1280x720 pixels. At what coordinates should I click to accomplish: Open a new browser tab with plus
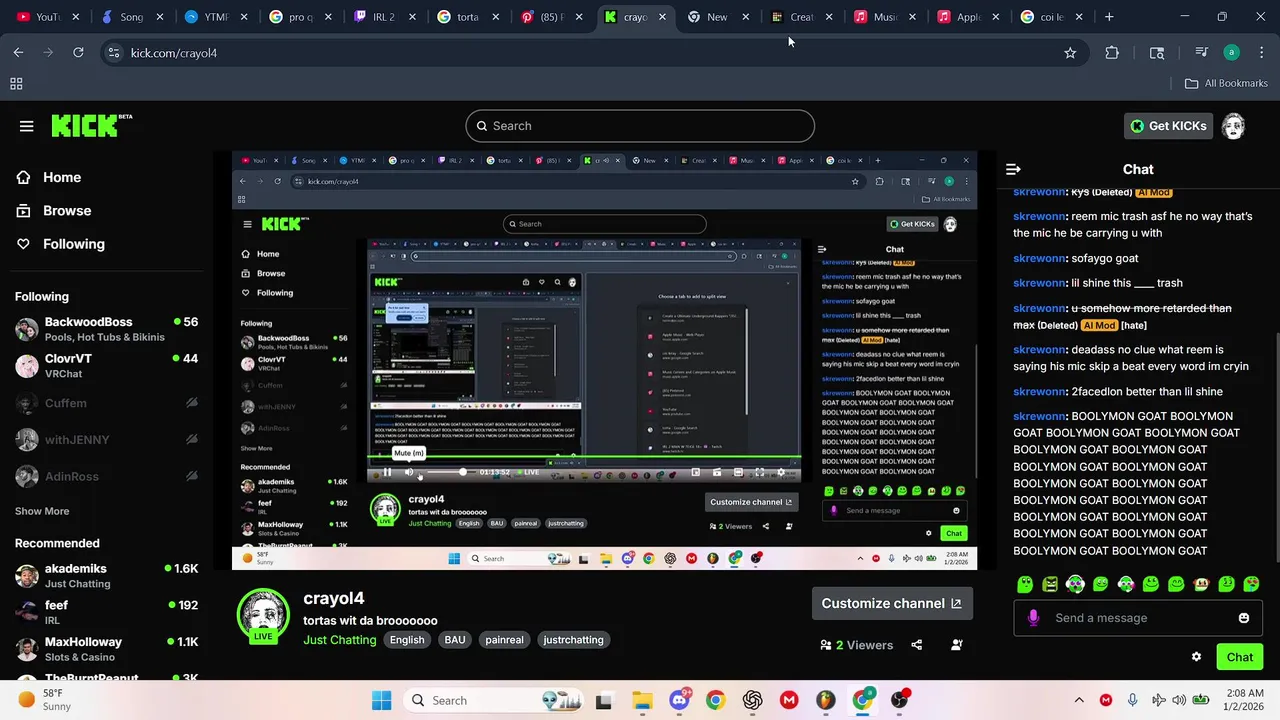coord(1109,17)
